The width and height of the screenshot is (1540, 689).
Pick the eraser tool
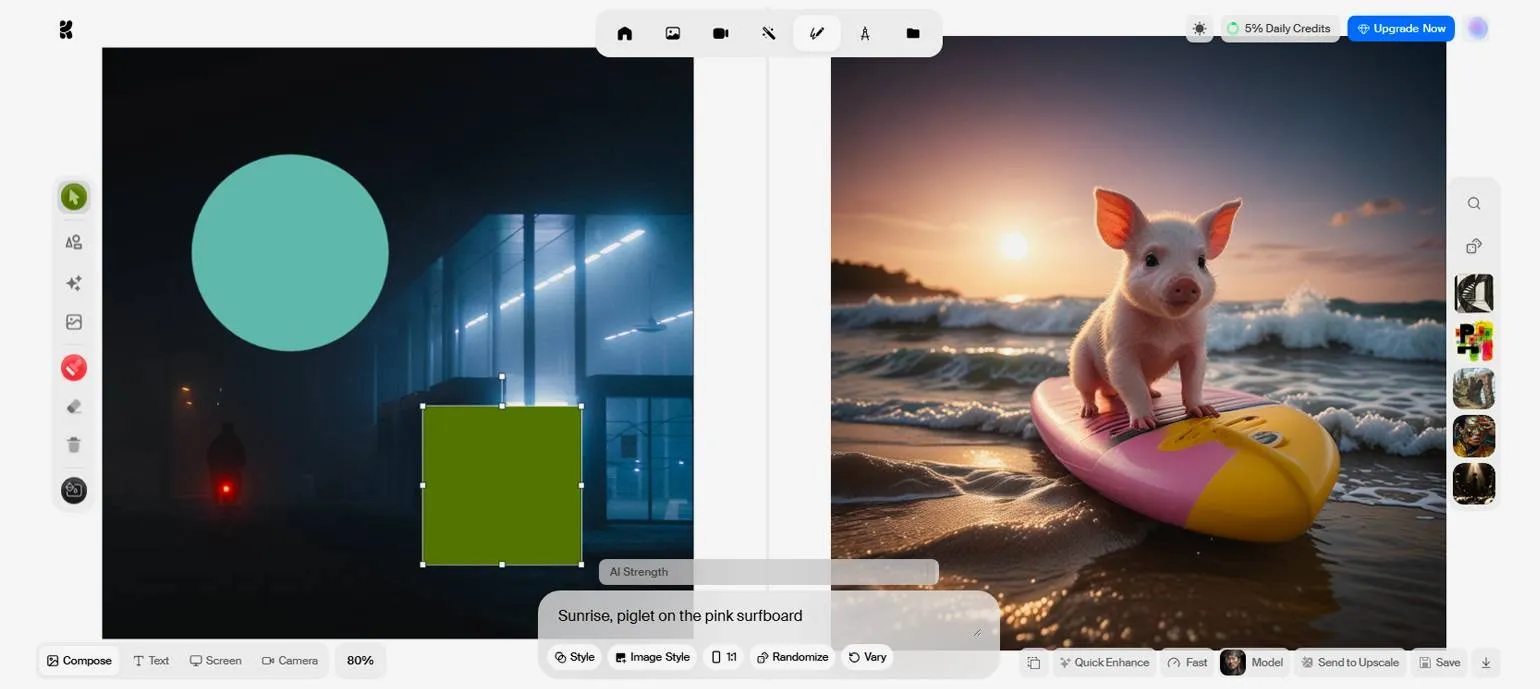click(73, 407)
